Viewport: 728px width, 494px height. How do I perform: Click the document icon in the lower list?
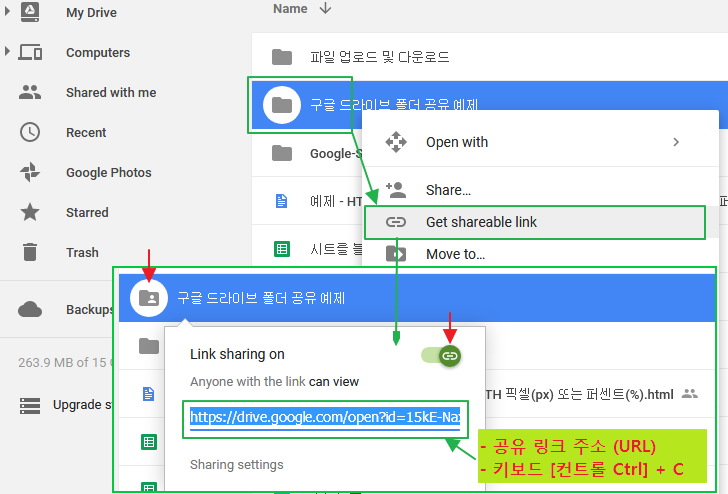point(149,394)
